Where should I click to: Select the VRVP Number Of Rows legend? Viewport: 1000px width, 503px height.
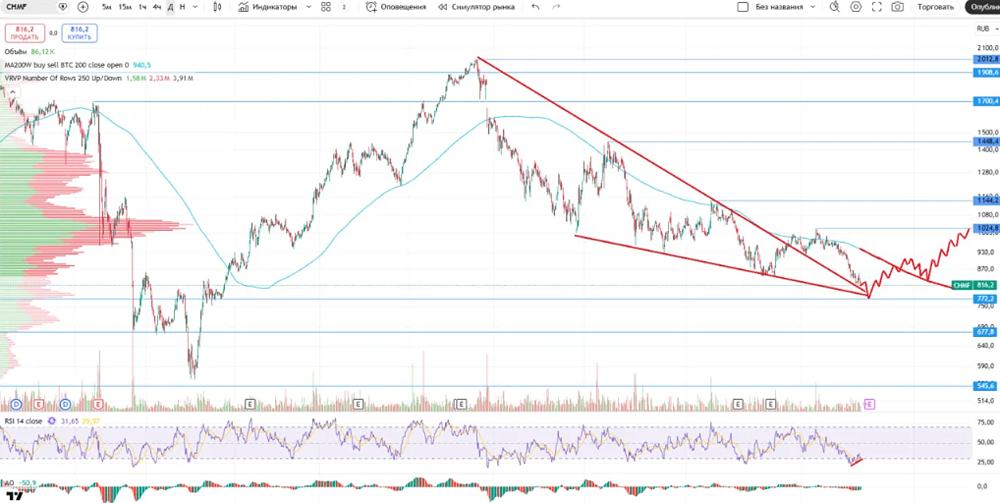click(x=63, y=78)
